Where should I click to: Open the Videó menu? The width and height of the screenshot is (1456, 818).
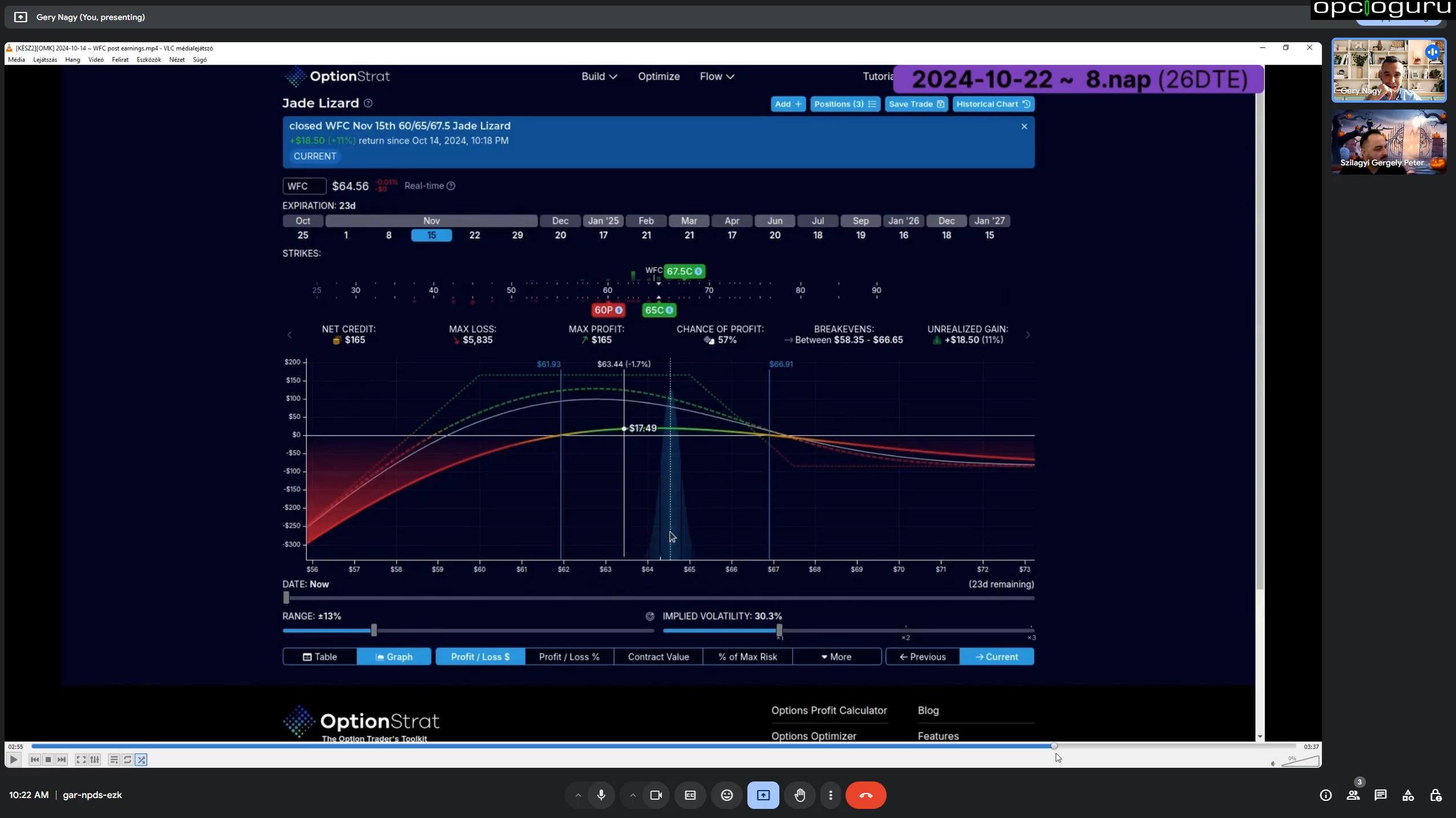tap(96, 59)
